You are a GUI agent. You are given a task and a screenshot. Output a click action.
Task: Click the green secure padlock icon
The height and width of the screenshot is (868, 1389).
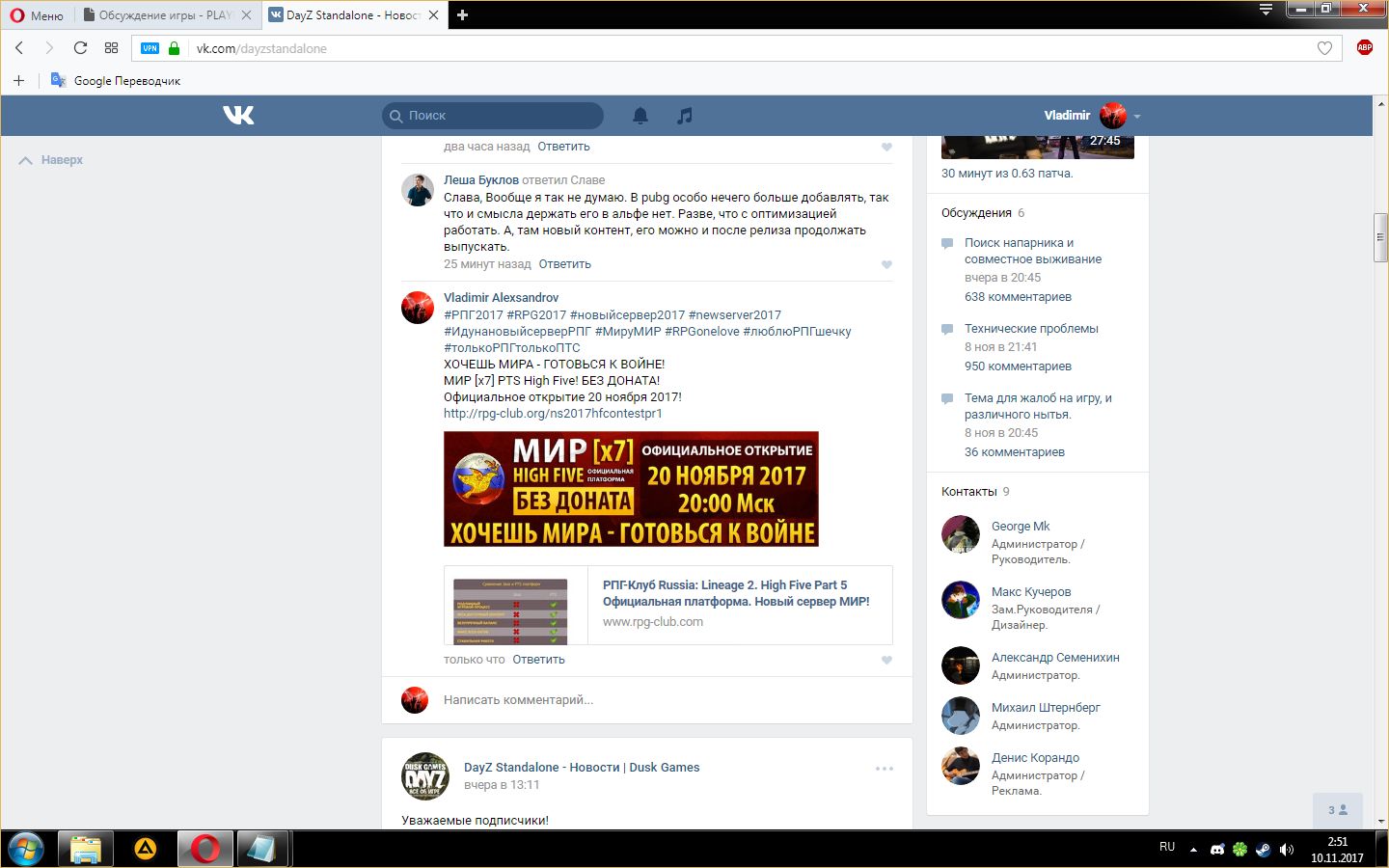tap(174, 48)
